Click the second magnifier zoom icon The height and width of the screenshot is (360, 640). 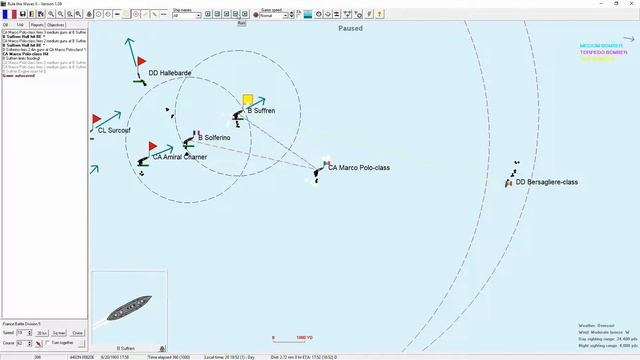coord(60,14)
